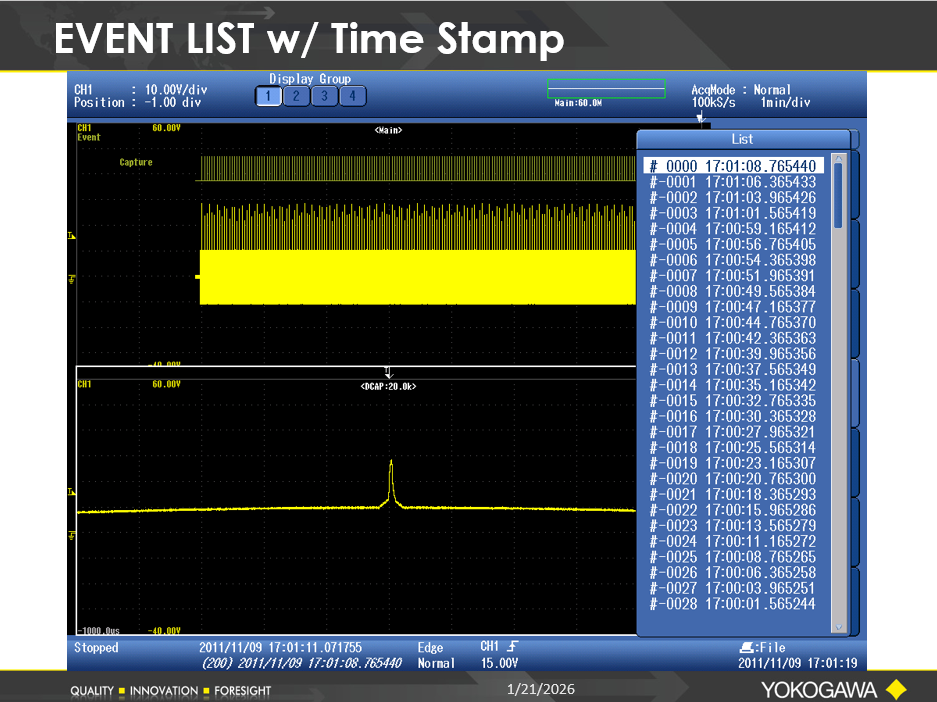Click the File printer icon in status bar

tap(745, 648)
